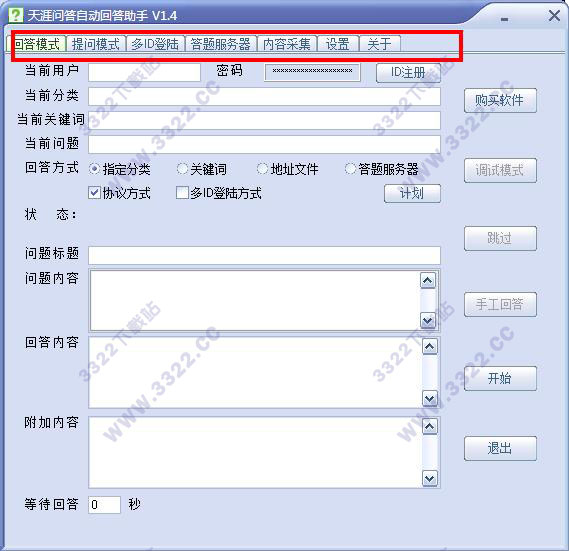Open the 设置 tab
This screenshot has height=551, width=569.
click(x=338, y=44)
